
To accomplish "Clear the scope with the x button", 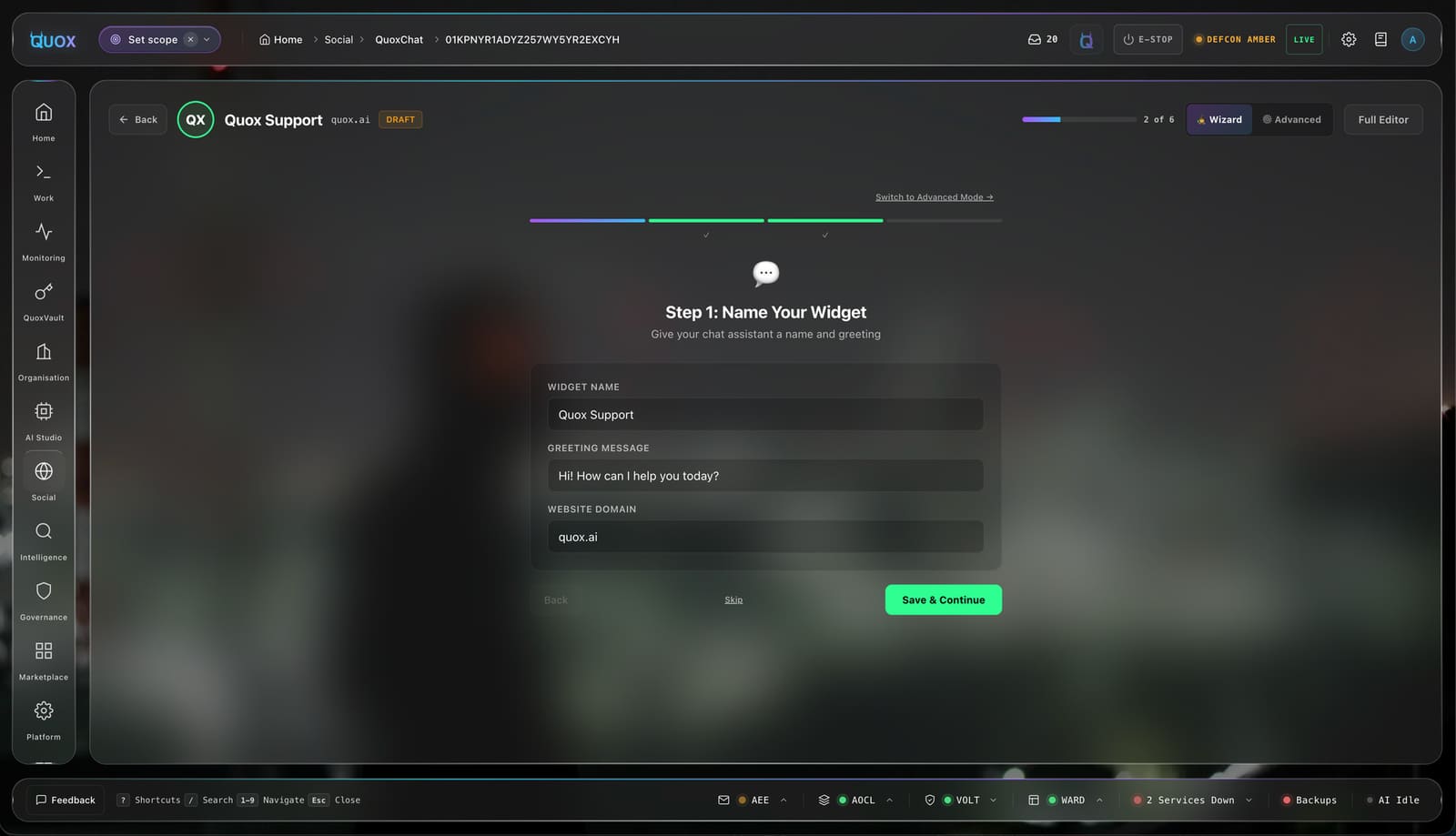I will pyautogui.click(x=190, y=39).
